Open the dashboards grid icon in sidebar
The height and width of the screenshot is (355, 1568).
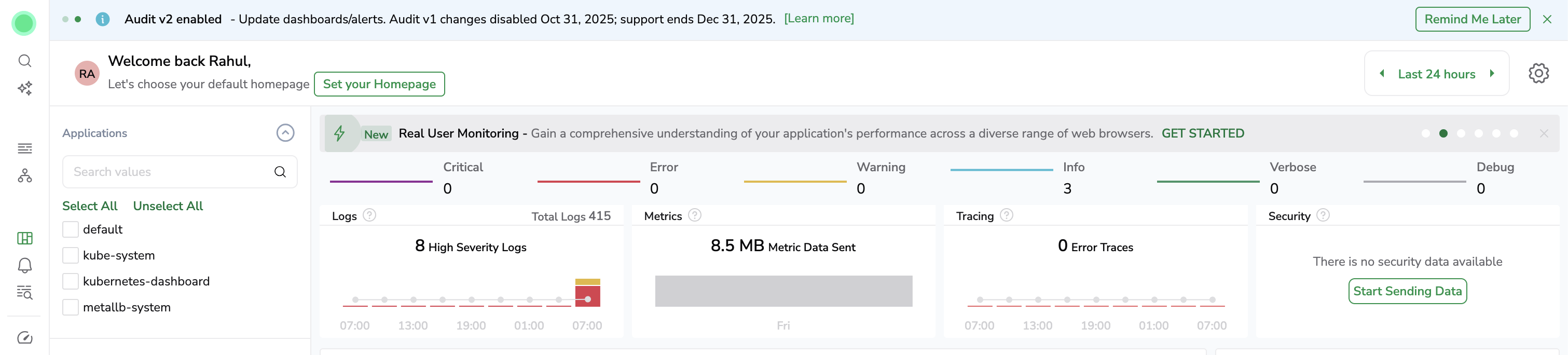[x=25, y=238]
